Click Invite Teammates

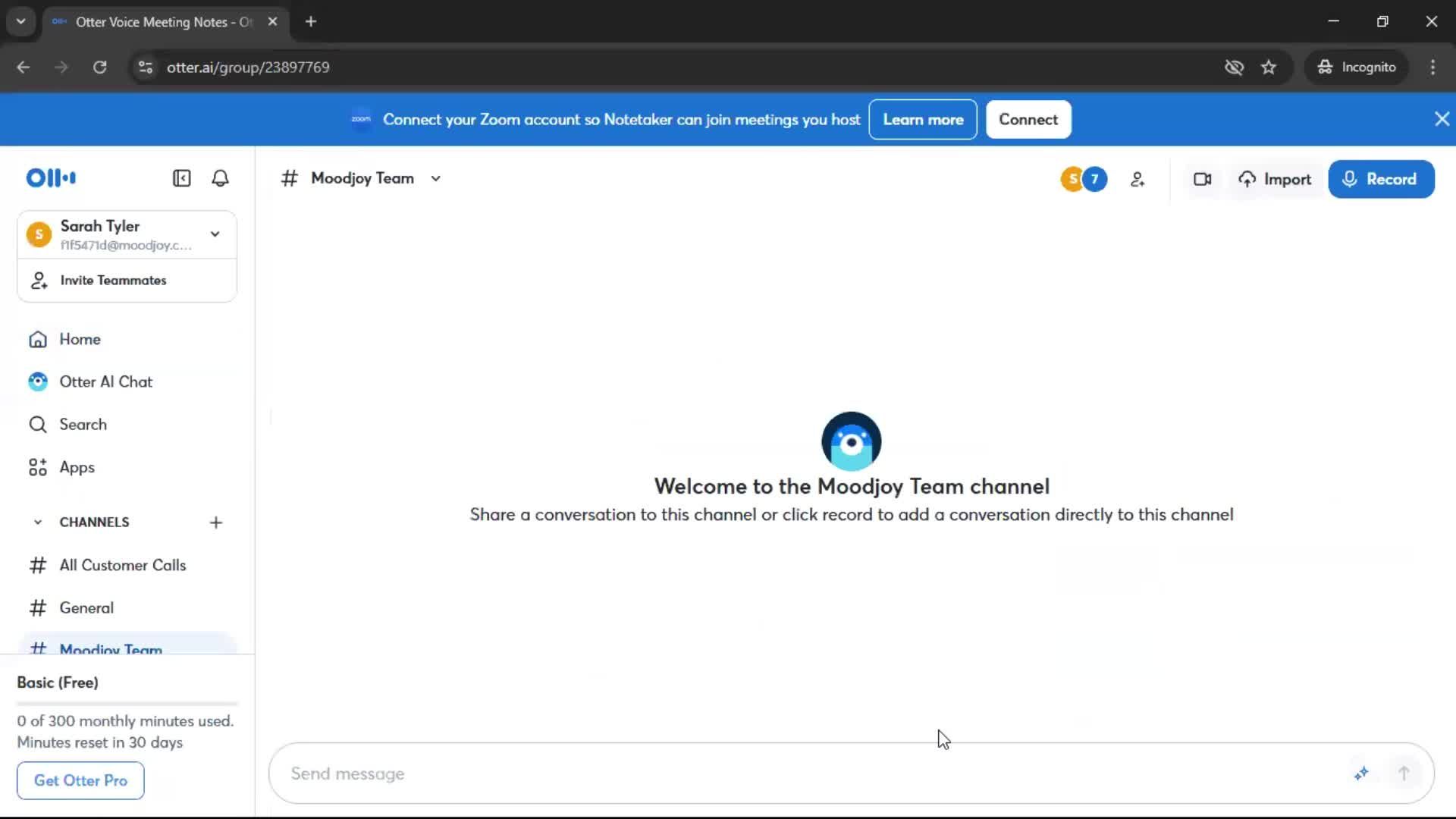(x=127, y=281)
